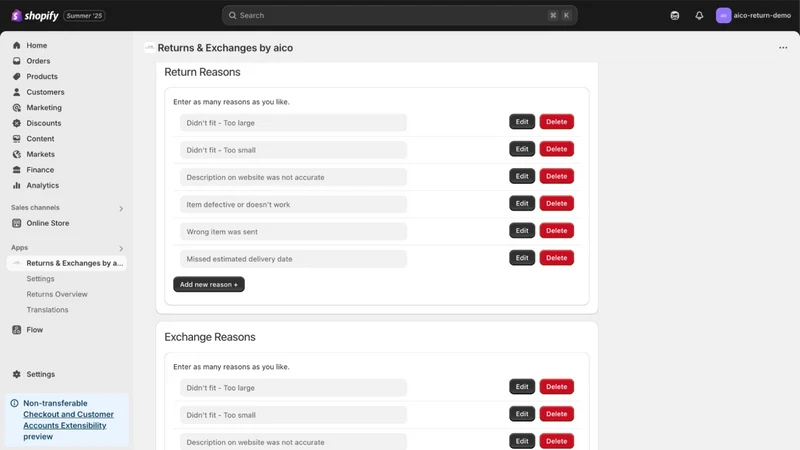Click the Settings gear icon

point(16,374)
